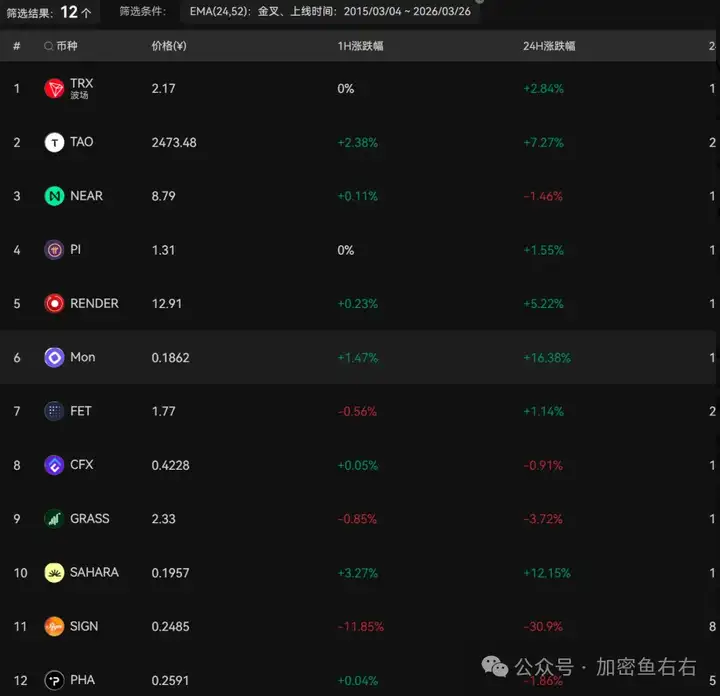This screenshot has height=696, width=720.
Task: Click the search icon beside 币种
Action: click(48, 46)
